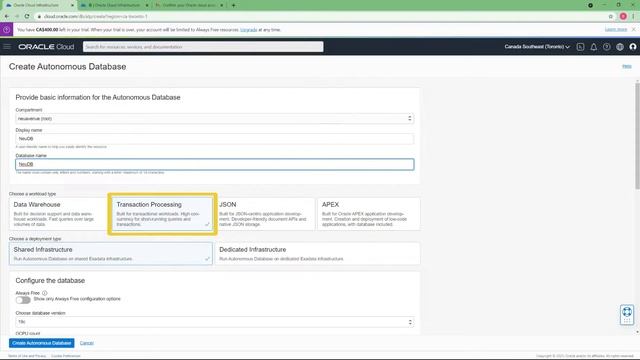Click the Upgrade link in trial banner

248,30
